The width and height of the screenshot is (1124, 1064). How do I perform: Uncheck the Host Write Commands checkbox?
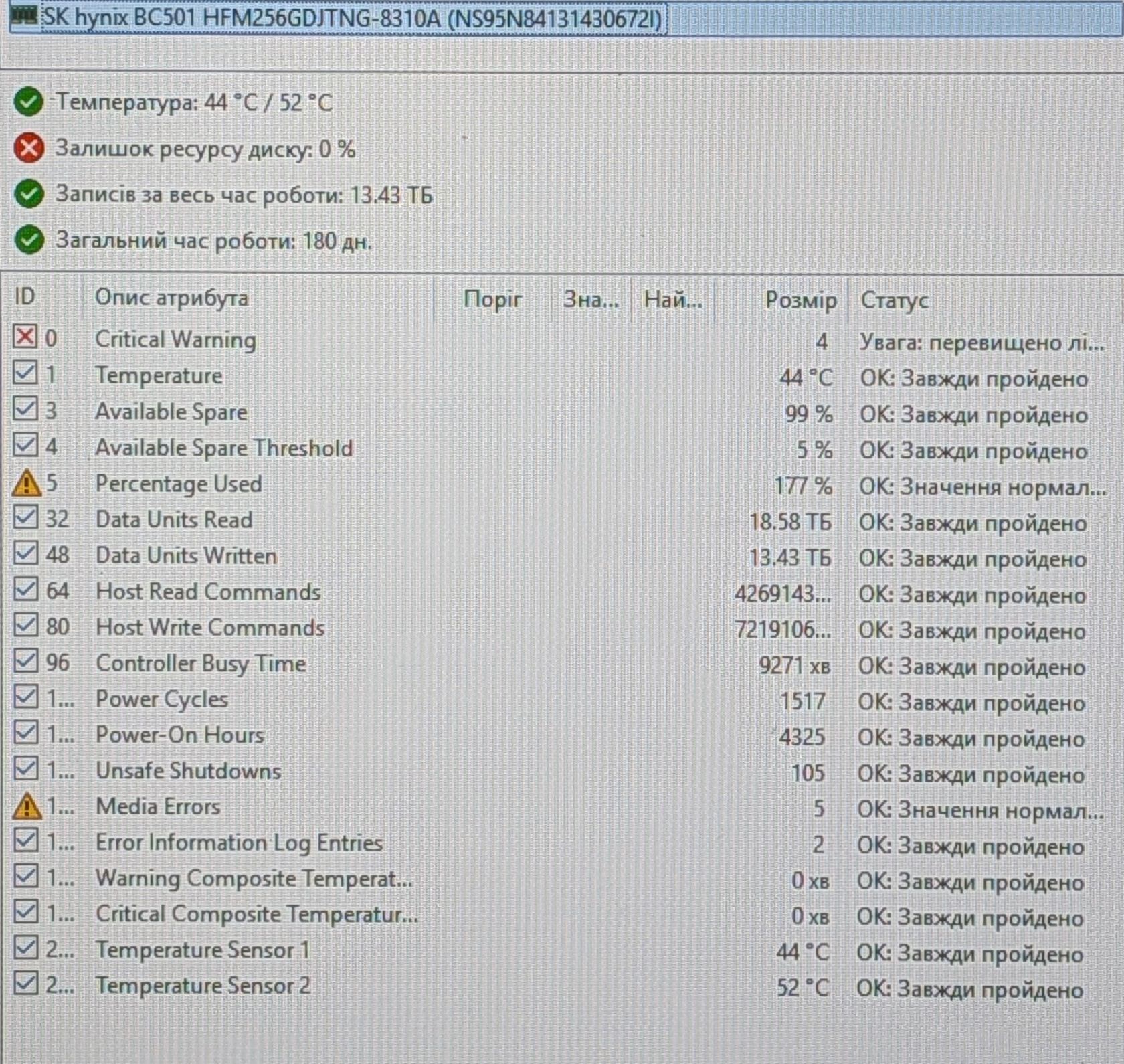[25, 625]
